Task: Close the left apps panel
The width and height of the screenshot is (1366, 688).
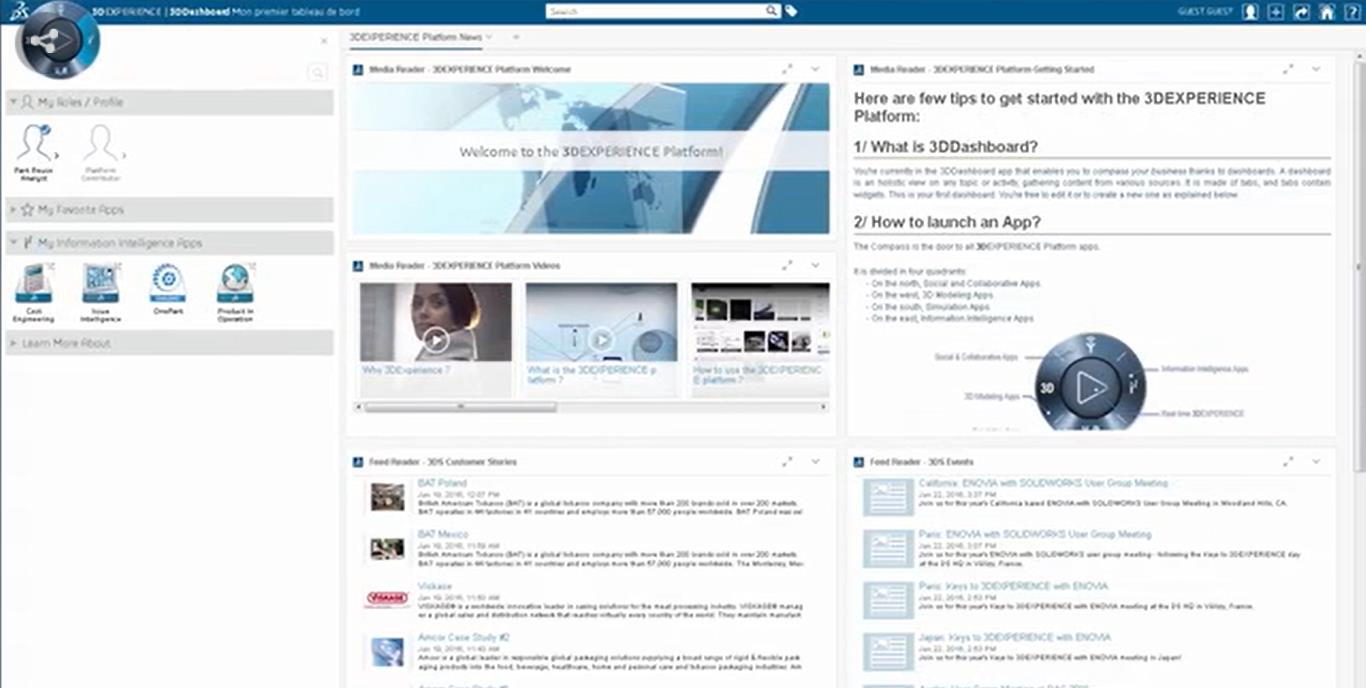Action: [324, 41]
